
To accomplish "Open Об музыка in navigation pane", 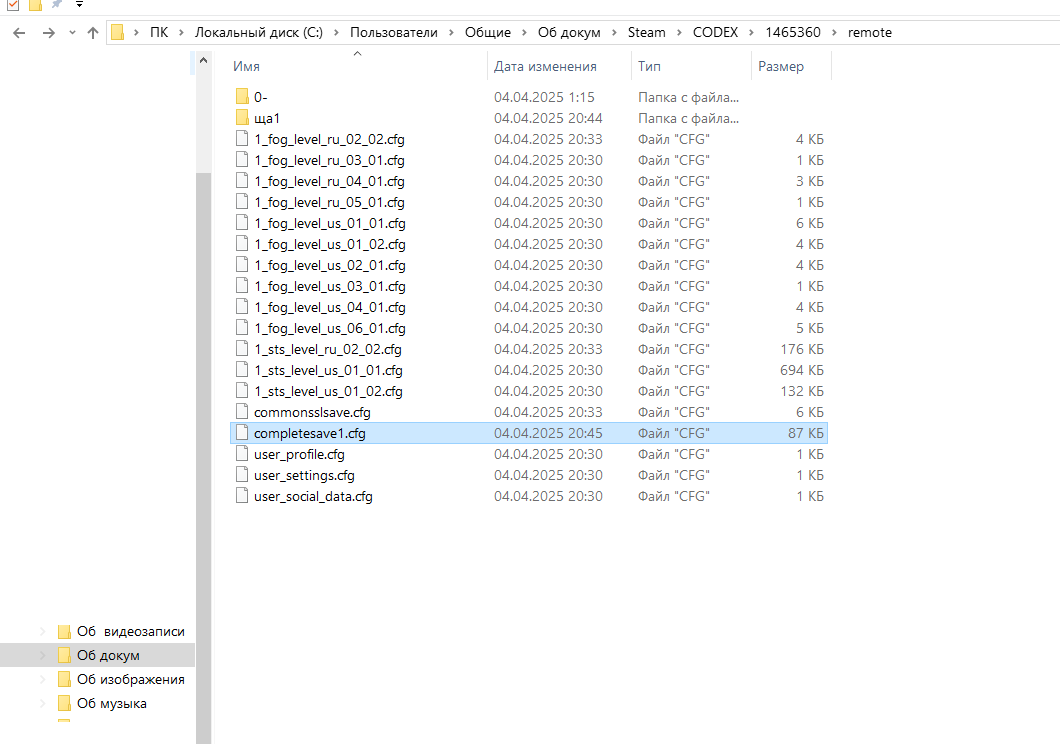I will (112, 703).
